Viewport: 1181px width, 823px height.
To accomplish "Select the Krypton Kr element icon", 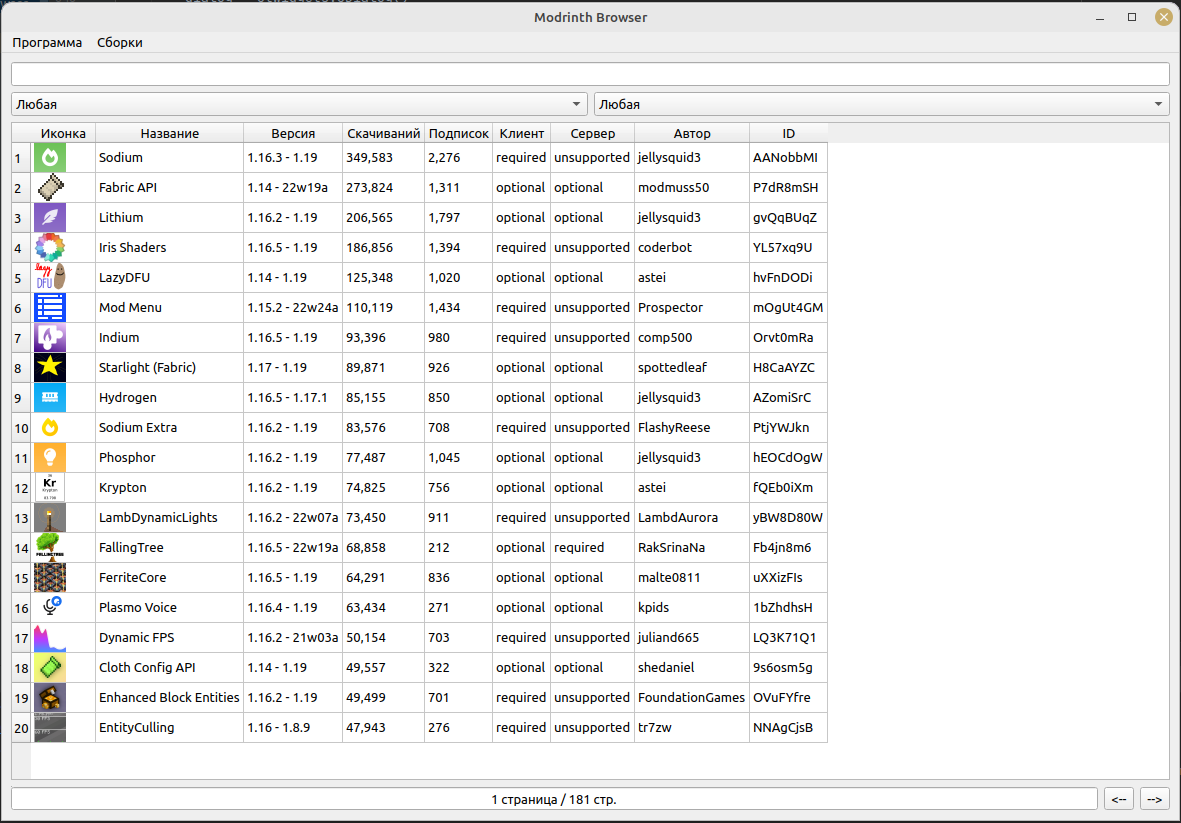I will pyautogui.click(x=50, y=488).
